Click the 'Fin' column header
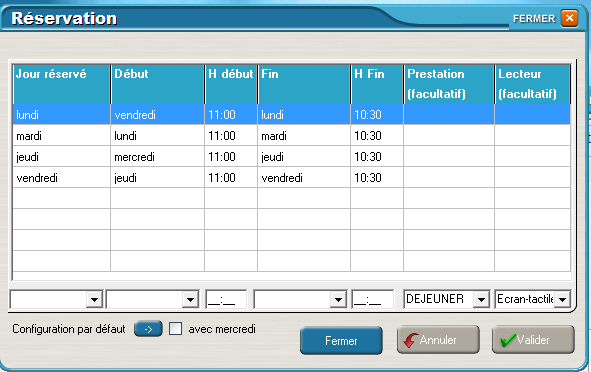 pyautogui.click(x=305, y=84)
